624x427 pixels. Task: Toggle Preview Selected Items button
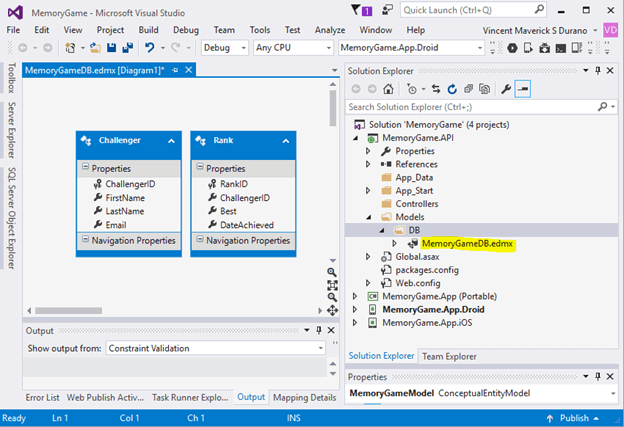pyautogui.click(x=523, y=89)
